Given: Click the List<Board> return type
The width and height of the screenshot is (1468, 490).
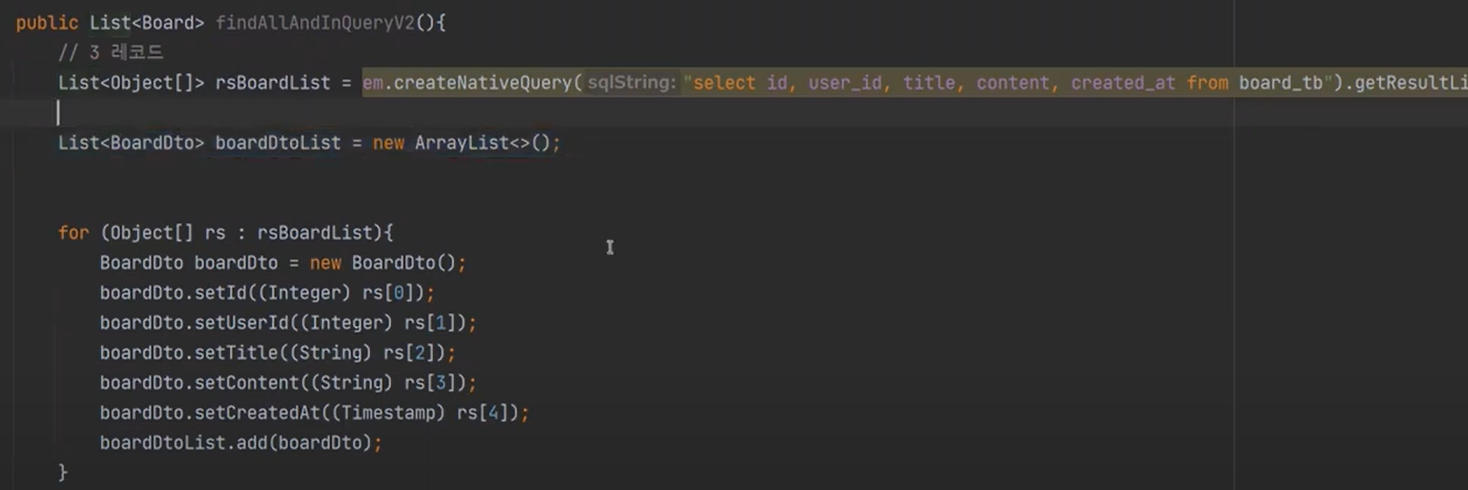Looking at the screenshot, I should [x=147, y=23].
